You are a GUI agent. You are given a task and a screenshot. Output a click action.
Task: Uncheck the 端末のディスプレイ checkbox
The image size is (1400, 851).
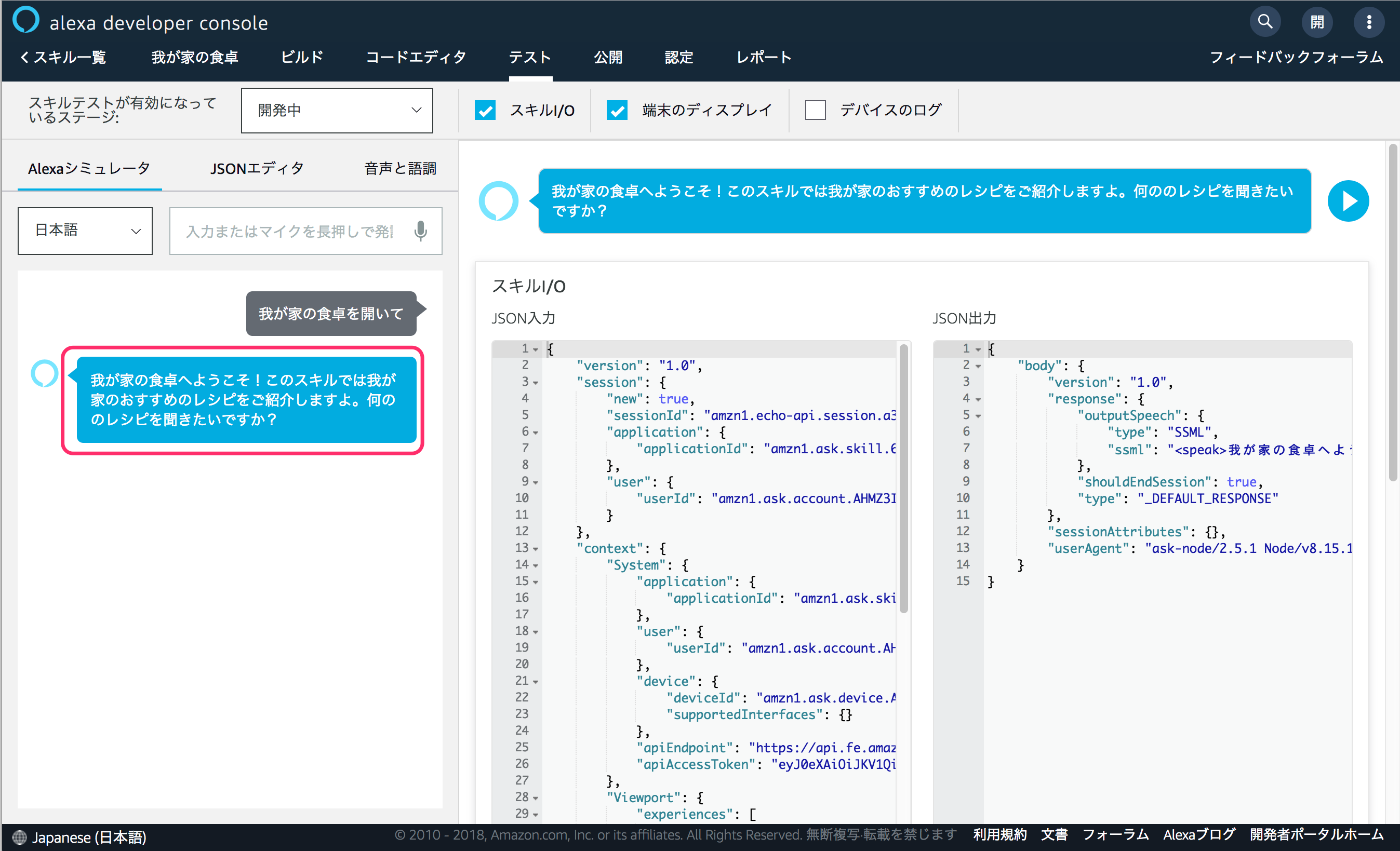tap(617, 110)
